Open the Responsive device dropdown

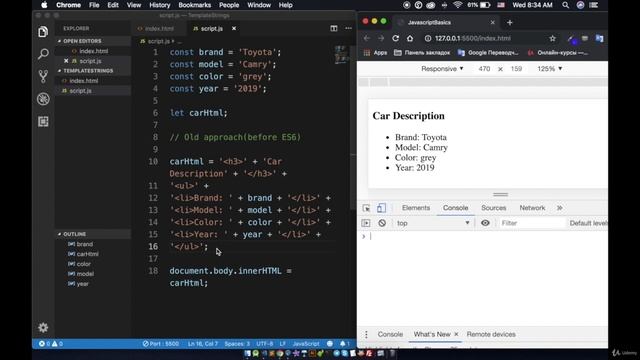(442, 69)
